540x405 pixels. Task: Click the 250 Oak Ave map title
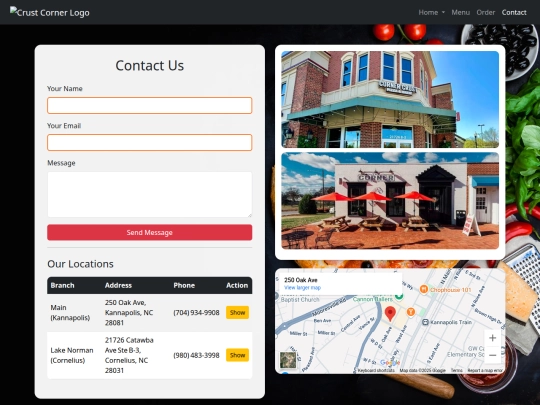(301, 280)
